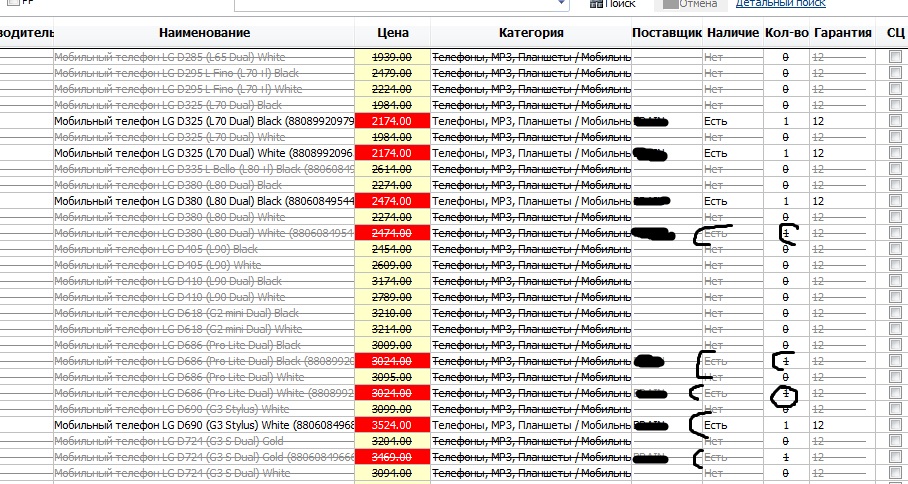Open the search combo box dropdown arrow
The height and width of the screenshot is (484, 908).
[561, 3]
